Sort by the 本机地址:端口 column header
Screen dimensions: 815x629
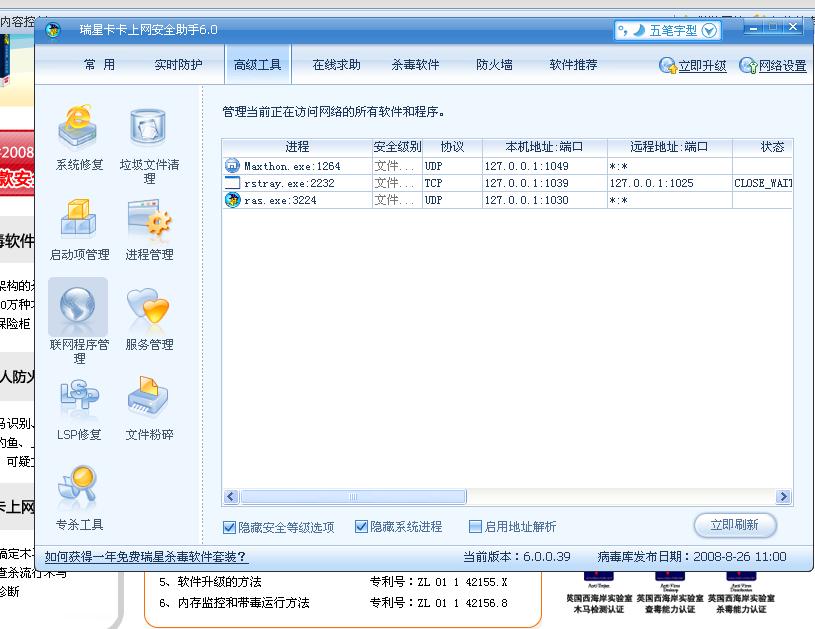click(545, 147)
